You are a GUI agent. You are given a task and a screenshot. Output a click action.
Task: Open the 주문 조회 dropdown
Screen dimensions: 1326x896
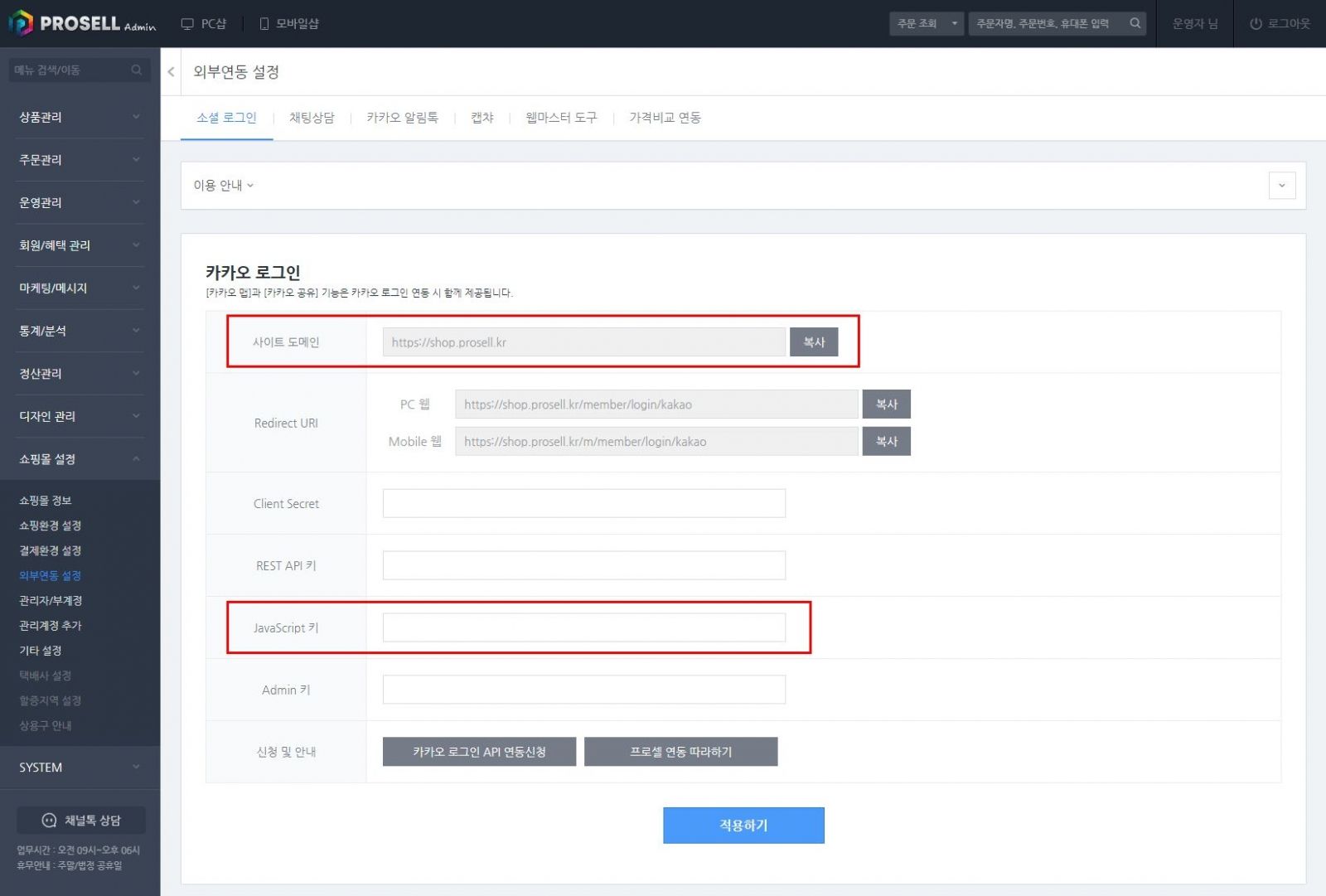click(927, 23)
